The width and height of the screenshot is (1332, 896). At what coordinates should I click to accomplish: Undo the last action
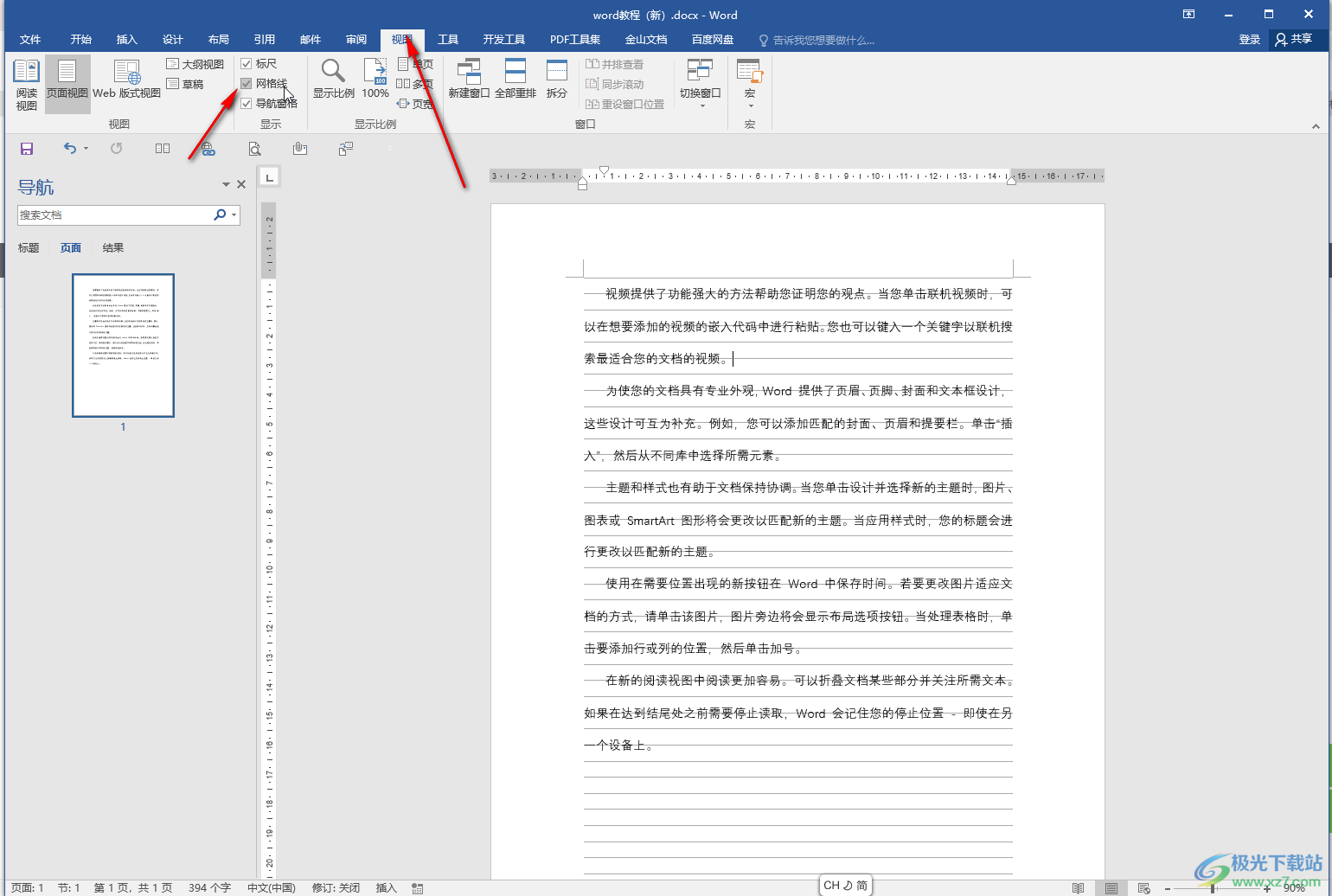[x=70, y=149]
